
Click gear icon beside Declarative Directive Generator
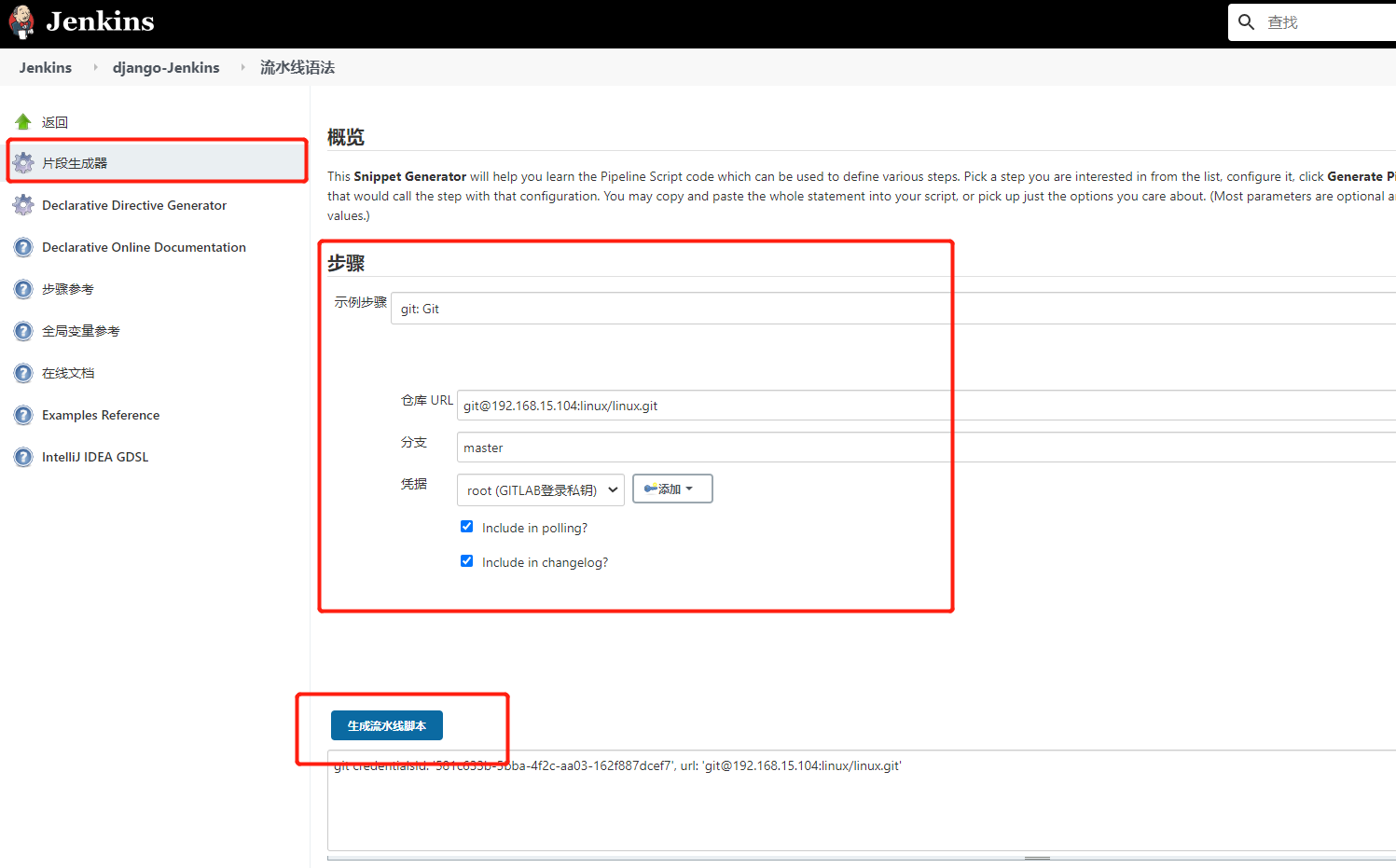pos(23,205)
